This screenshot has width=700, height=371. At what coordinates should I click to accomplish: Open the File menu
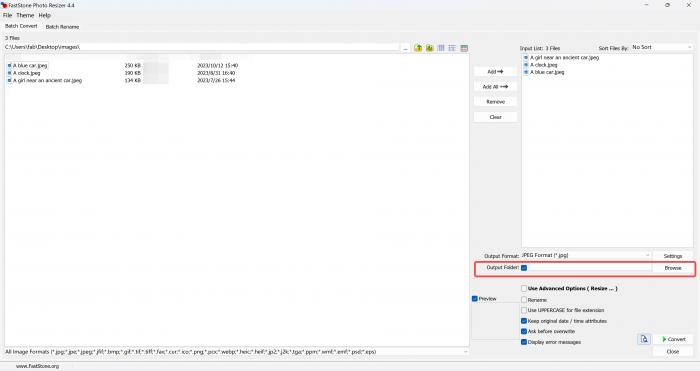[8, 15]
